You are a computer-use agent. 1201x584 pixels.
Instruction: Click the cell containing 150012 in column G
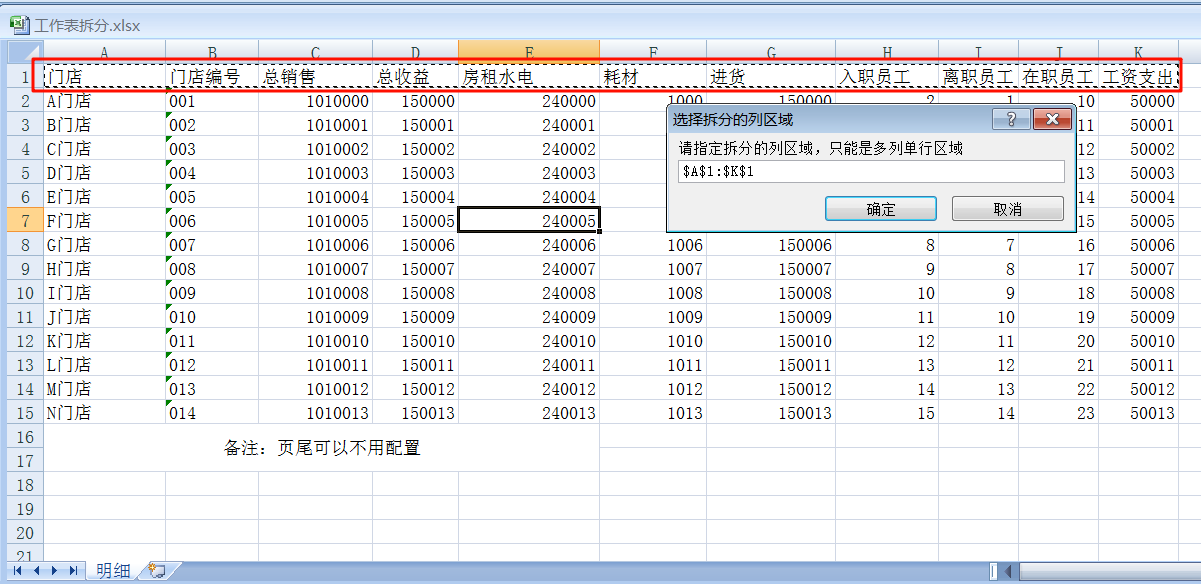(x=771, y=389)
